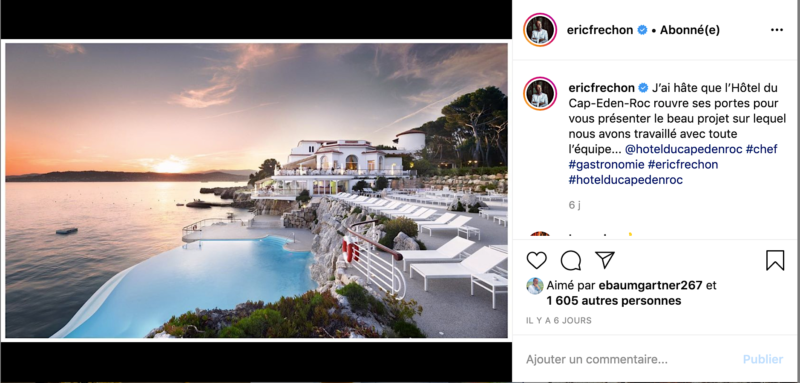This screenshot has width=800, height=383.
Task: Save the post with the bookmark icon
Action: point(775,260)
